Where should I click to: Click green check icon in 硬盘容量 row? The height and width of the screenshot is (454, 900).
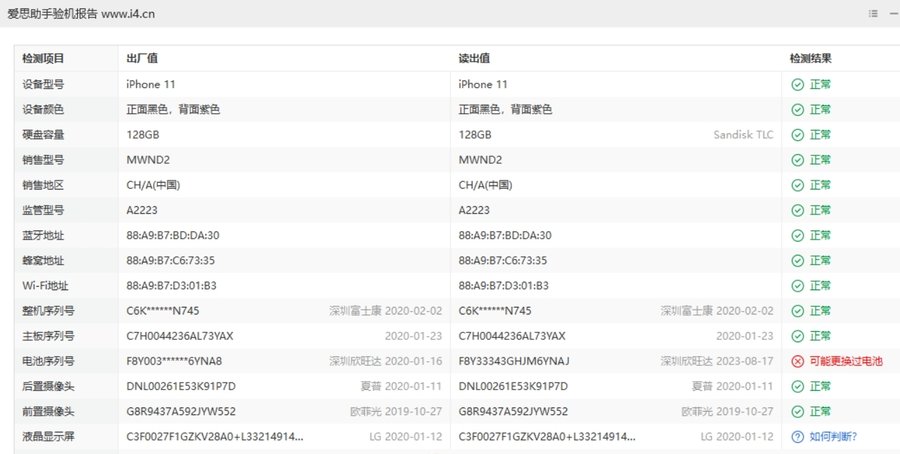(x=797, y=135)
